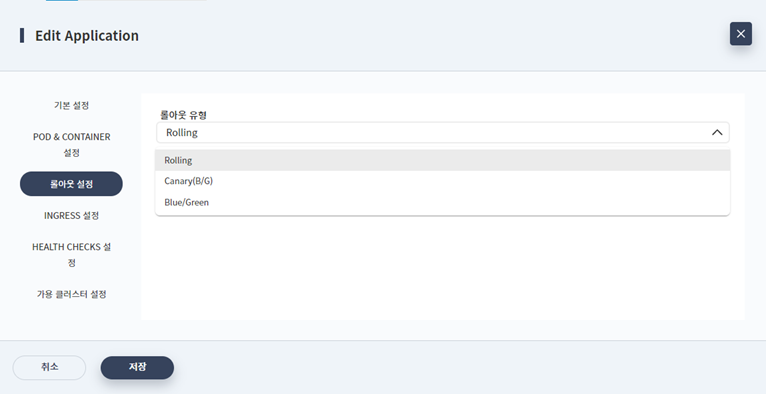Navigate to 가용 클러스터 설정 section
Image resolution: width=766 pixels, height=394 pixels.
tap(71, 294)
